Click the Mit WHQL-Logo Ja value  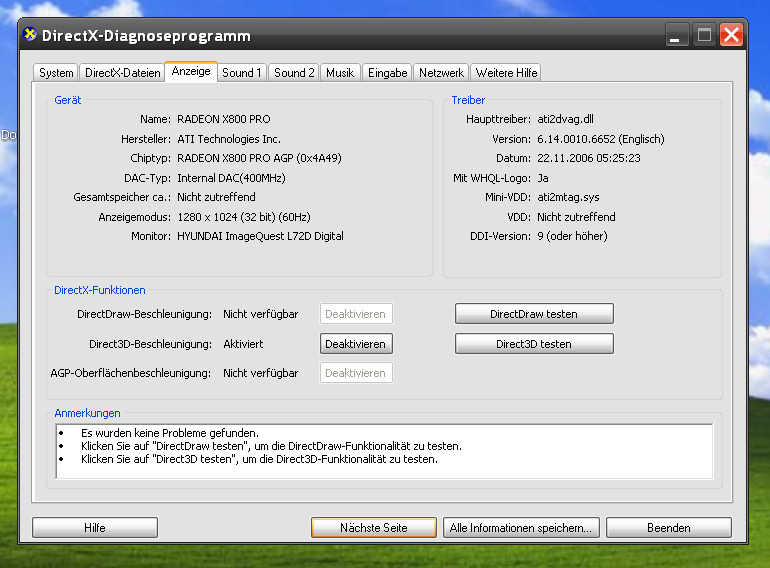pos(543,178)
